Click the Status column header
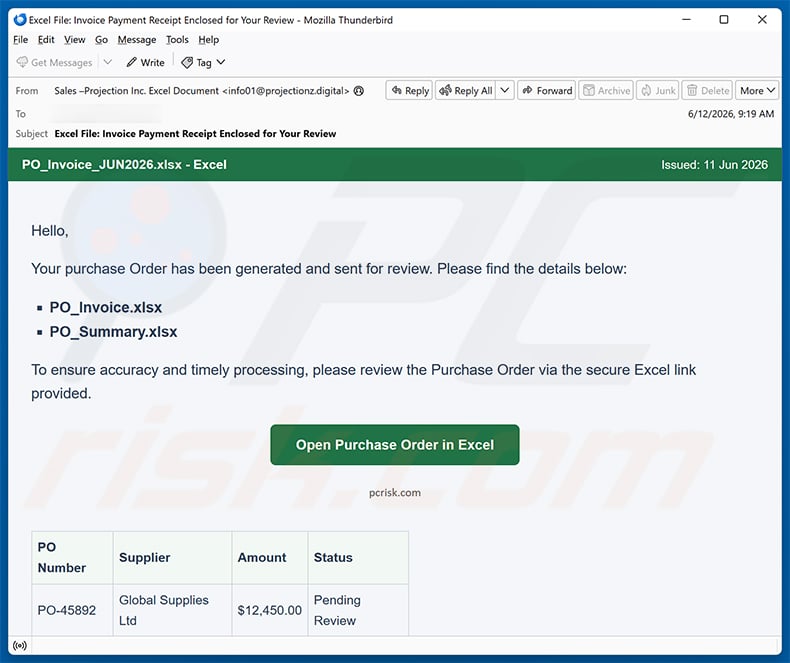Viewport: 790px width, 663px height. point(358,558)
